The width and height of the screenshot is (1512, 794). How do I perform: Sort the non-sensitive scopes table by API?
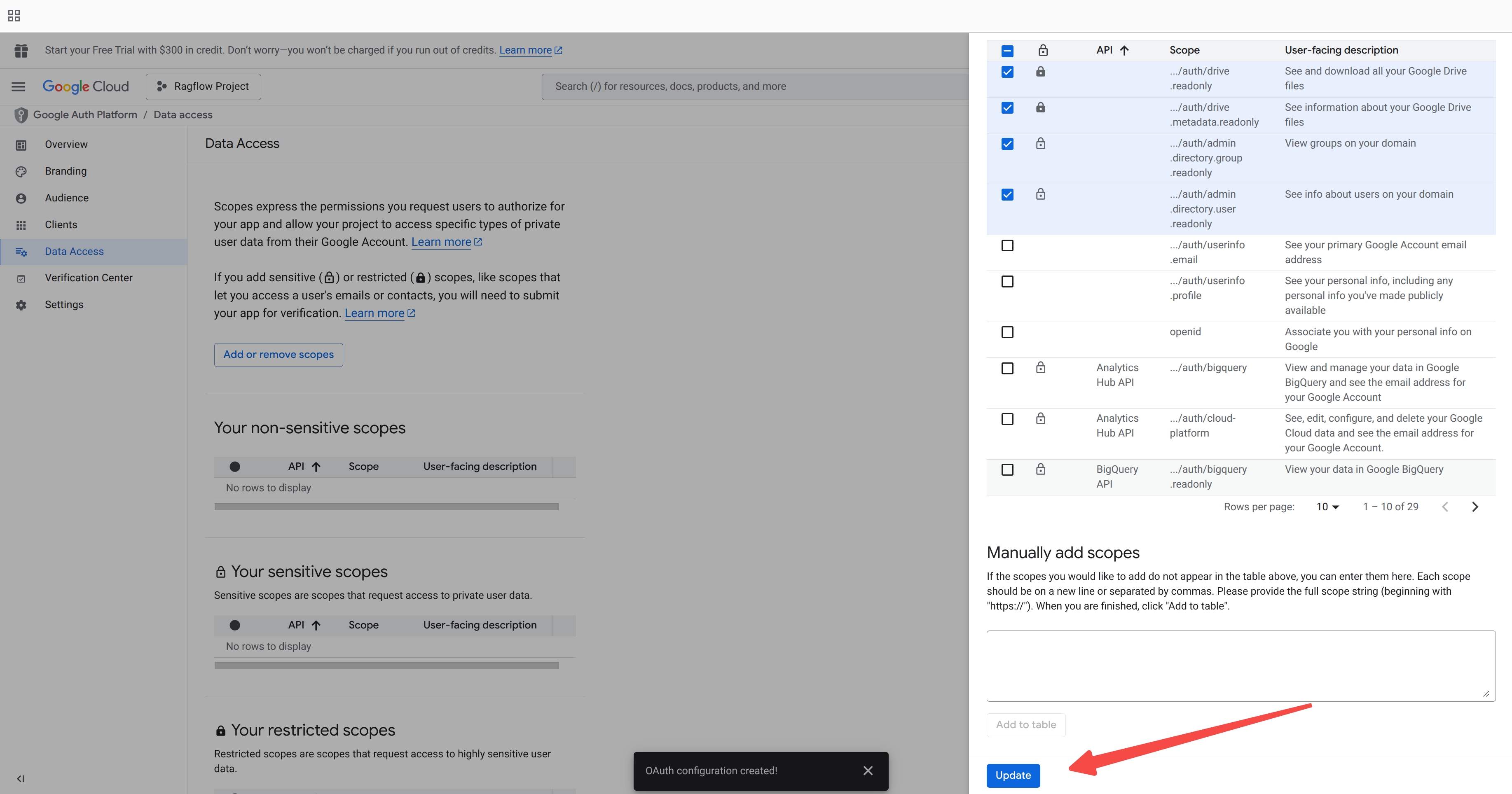coord(304,467)
